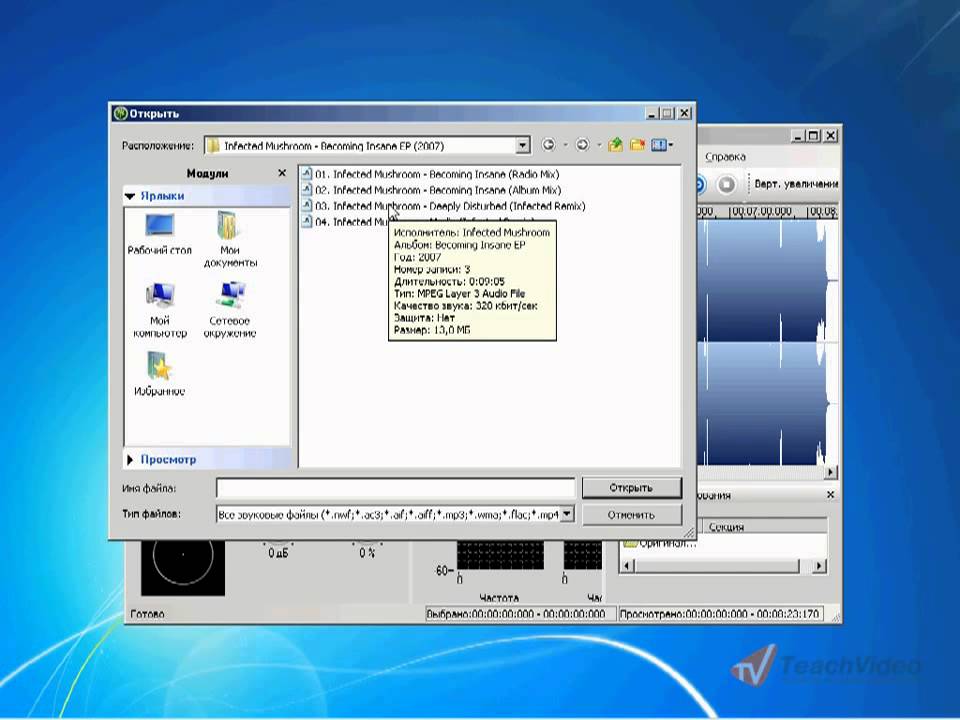
Task: Open the Мой компьютер shortcut
Action: click(x=160, y=310)
